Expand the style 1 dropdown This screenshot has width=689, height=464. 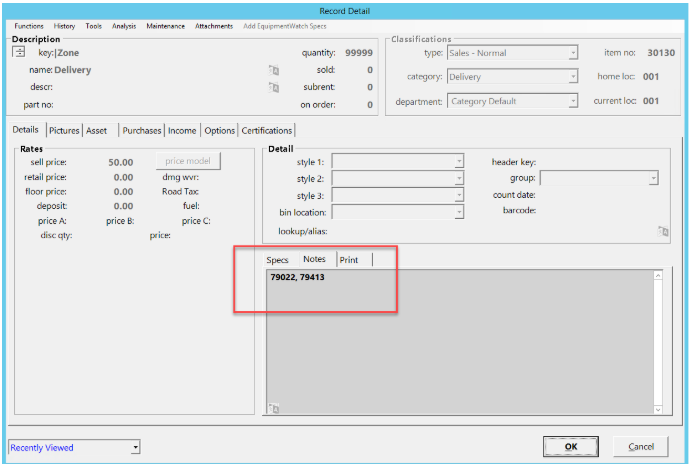click(458, 161)
